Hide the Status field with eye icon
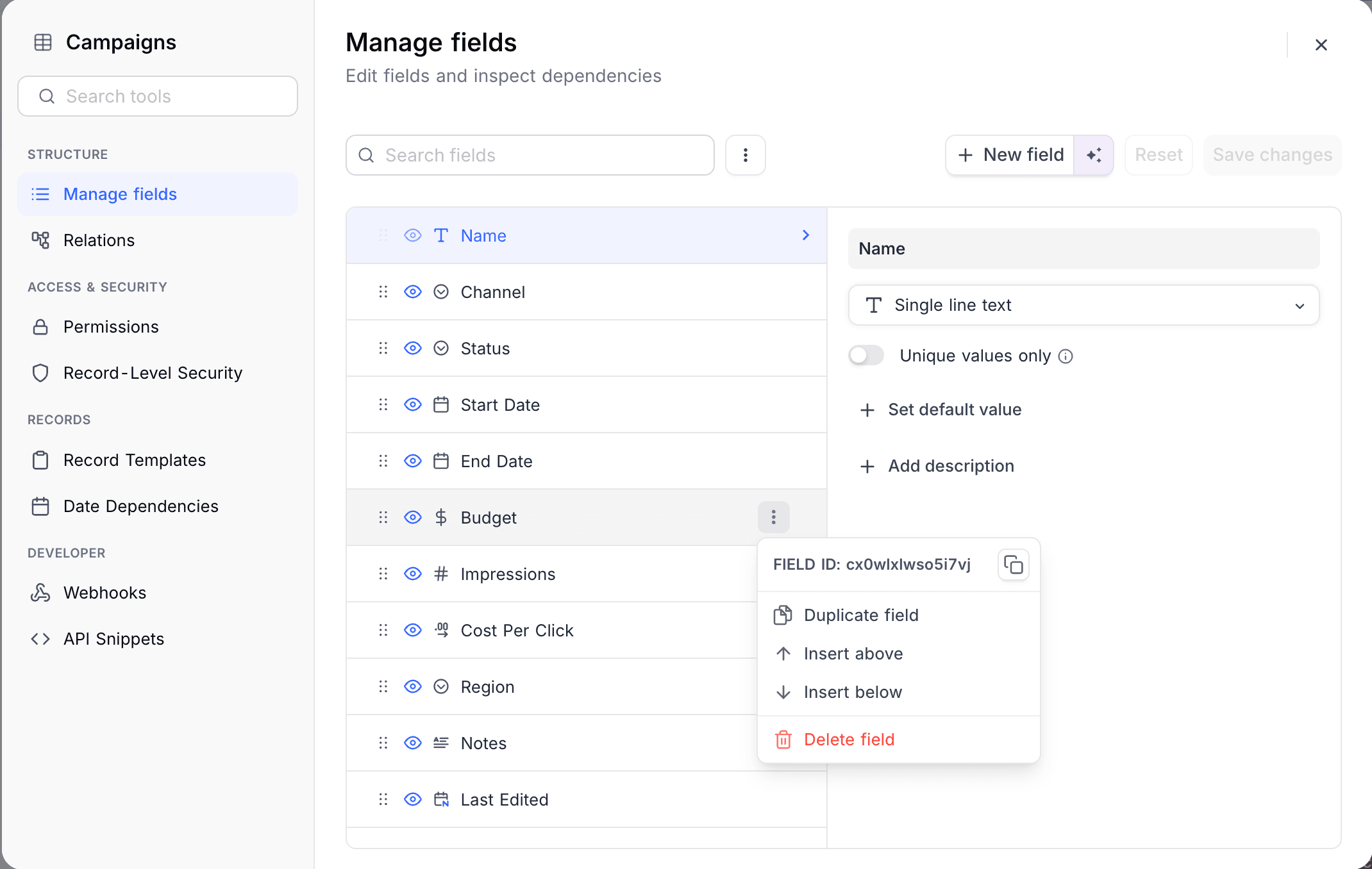 (413, 348)
